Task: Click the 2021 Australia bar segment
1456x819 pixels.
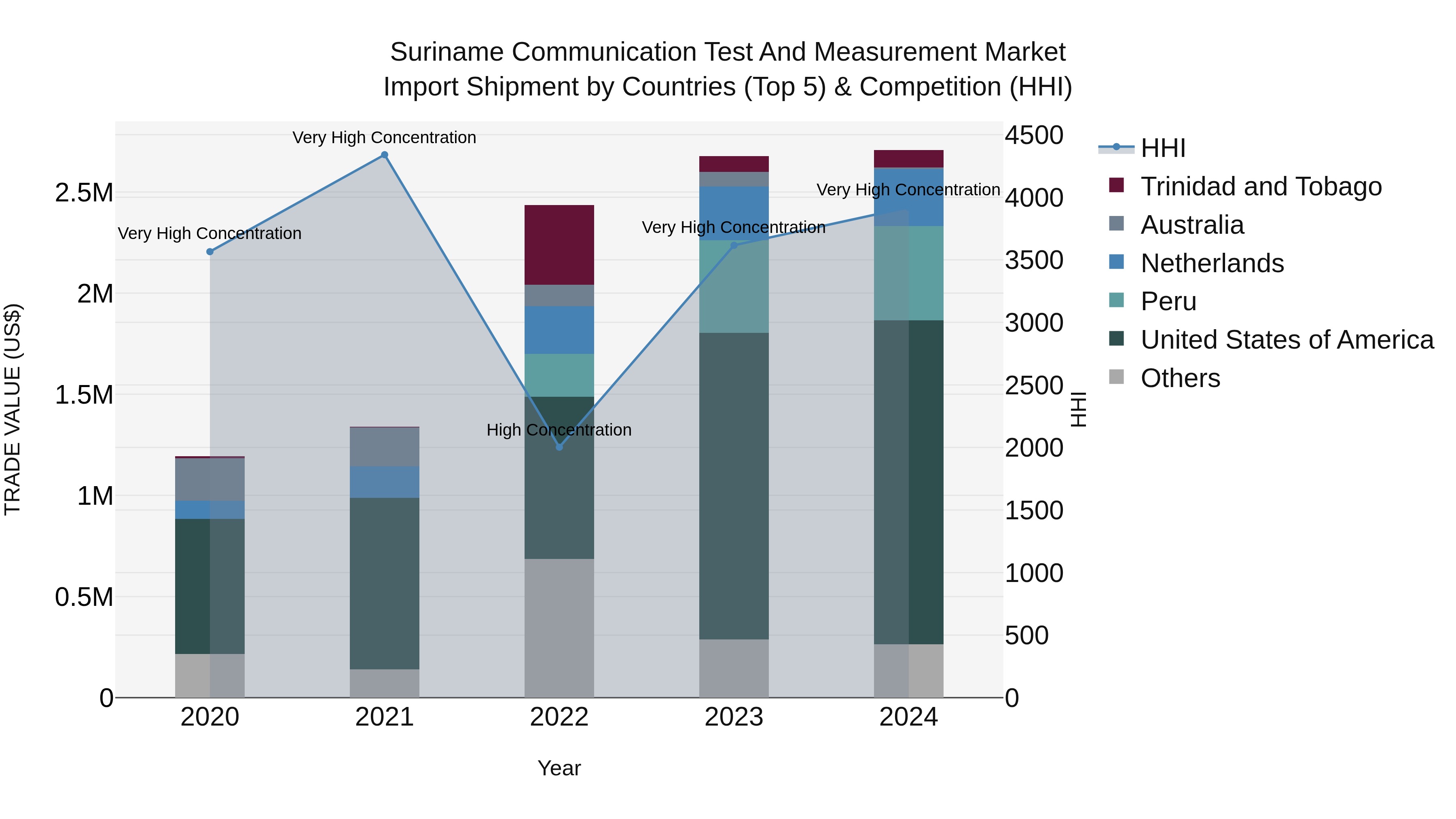Action: [384, 447]
